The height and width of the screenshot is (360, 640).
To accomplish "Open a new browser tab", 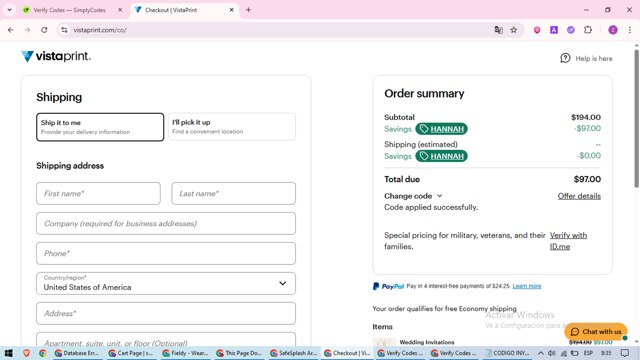I will point(248,10).
